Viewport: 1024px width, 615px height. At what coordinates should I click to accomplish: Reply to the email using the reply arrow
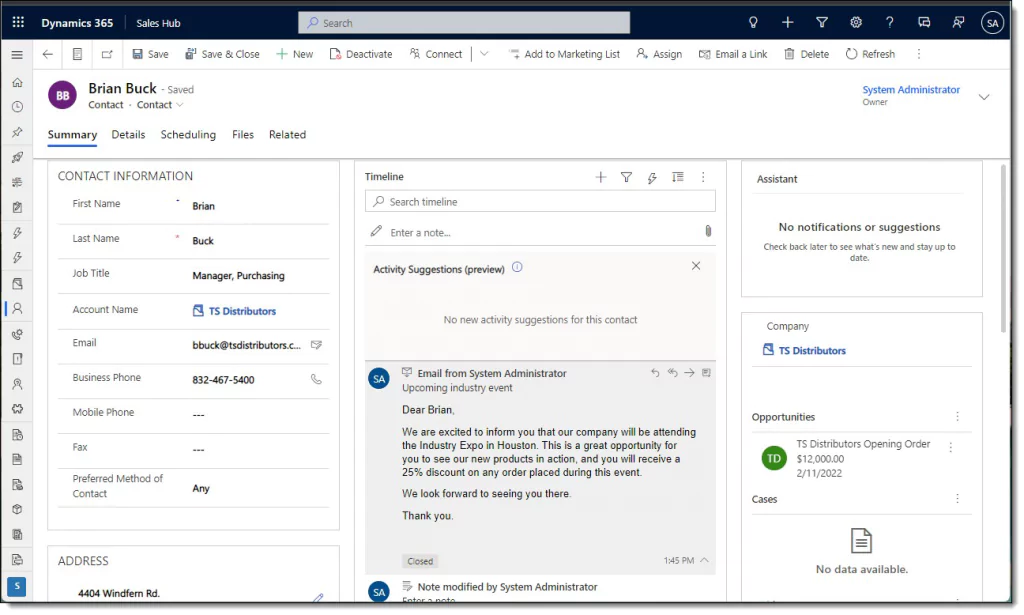[x=655, y=373]
